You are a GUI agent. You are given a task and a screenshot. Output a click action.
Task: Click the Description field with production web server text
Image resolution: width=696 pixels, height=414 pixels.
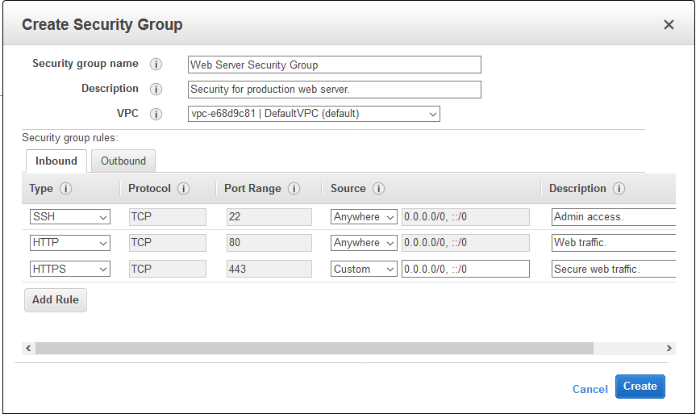[x=335, y=89]
